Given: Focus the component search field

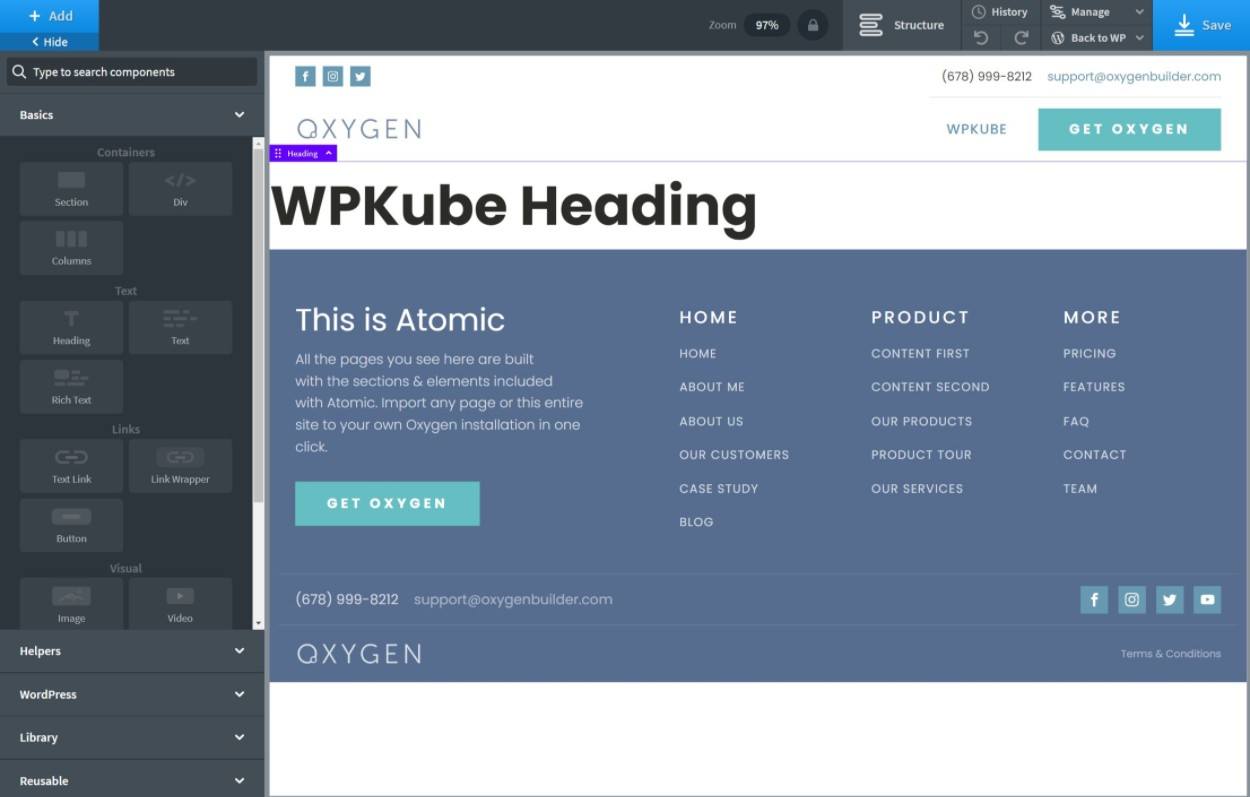Looking at the screenshot, I should pos(132,72).
